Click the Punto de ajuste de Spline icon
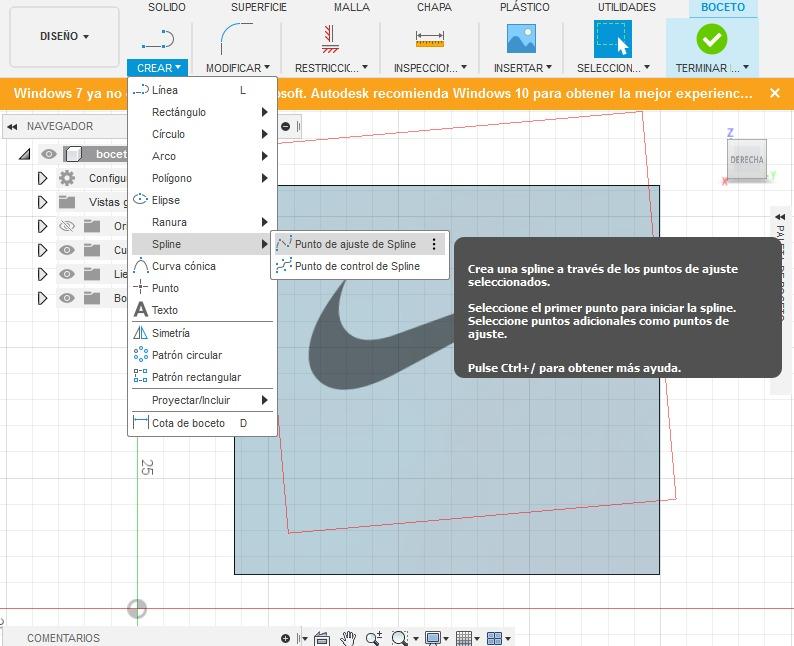The height and width of the screenshot is (646, 794). 284,244
